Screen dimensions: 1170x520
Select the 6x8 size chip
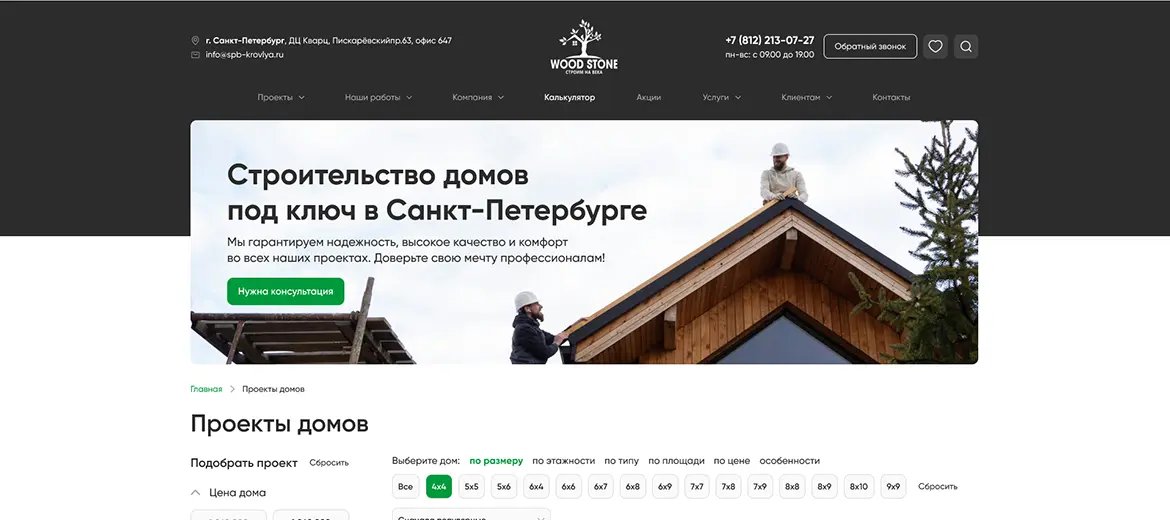pos(633,486)
